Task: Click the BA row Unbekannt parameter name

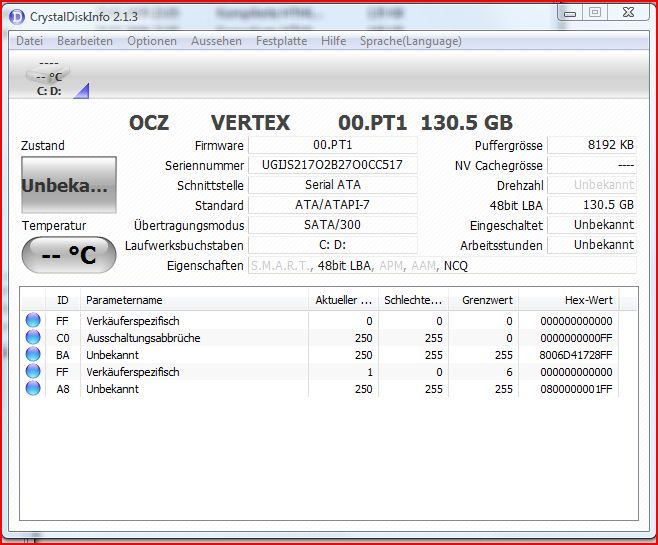Action: tap(112, 355)
